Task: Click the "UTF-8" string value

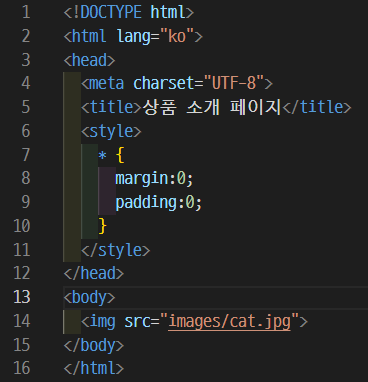Action: click(x=234, y=83)
